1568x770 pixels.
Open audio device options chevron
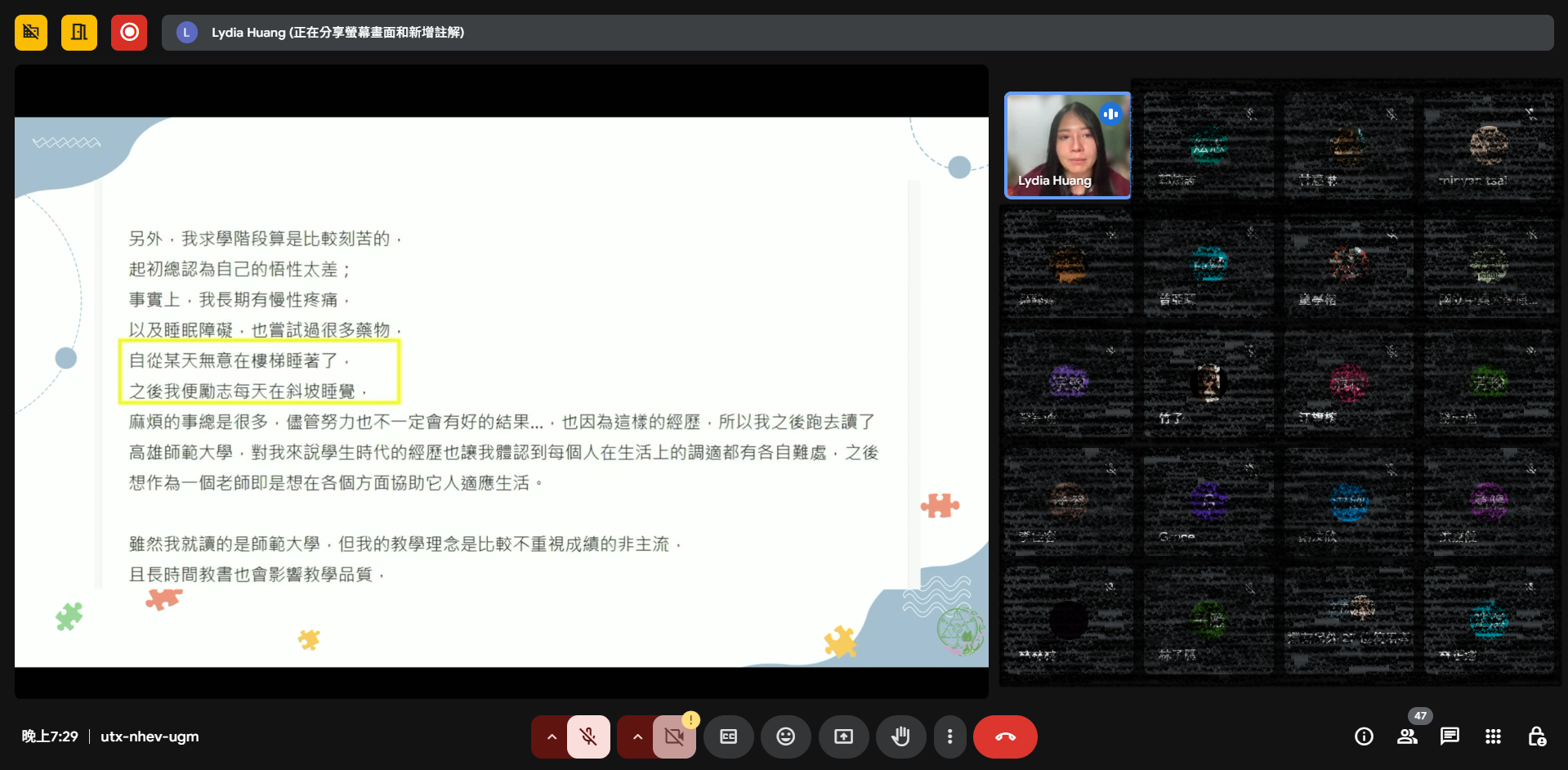pos(552,736)
